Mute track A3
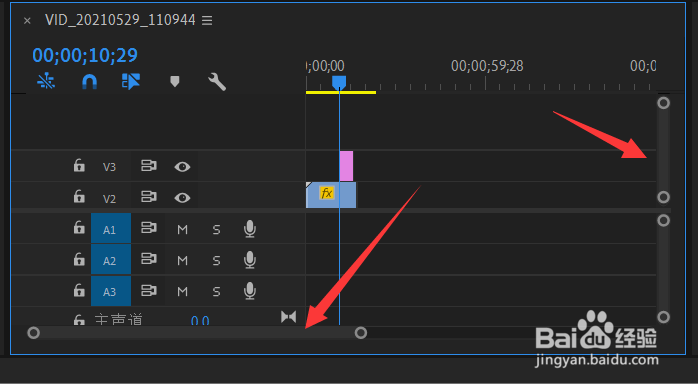698x384 pixels. (183, 292)
